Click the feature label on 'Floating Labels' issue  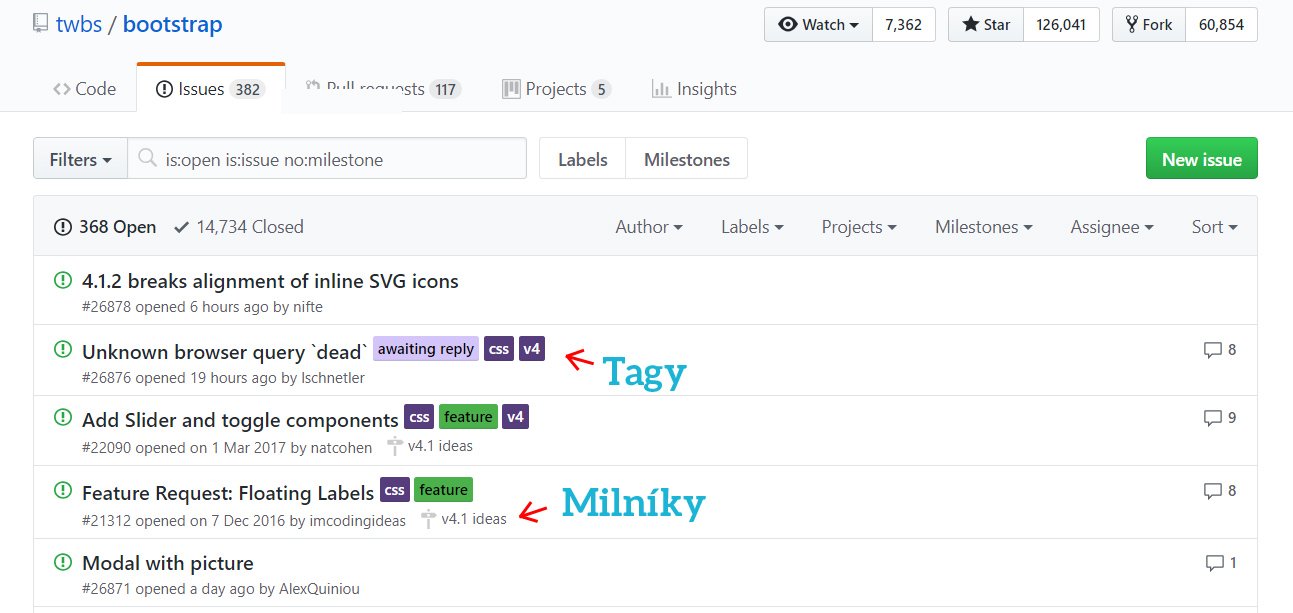443,490
